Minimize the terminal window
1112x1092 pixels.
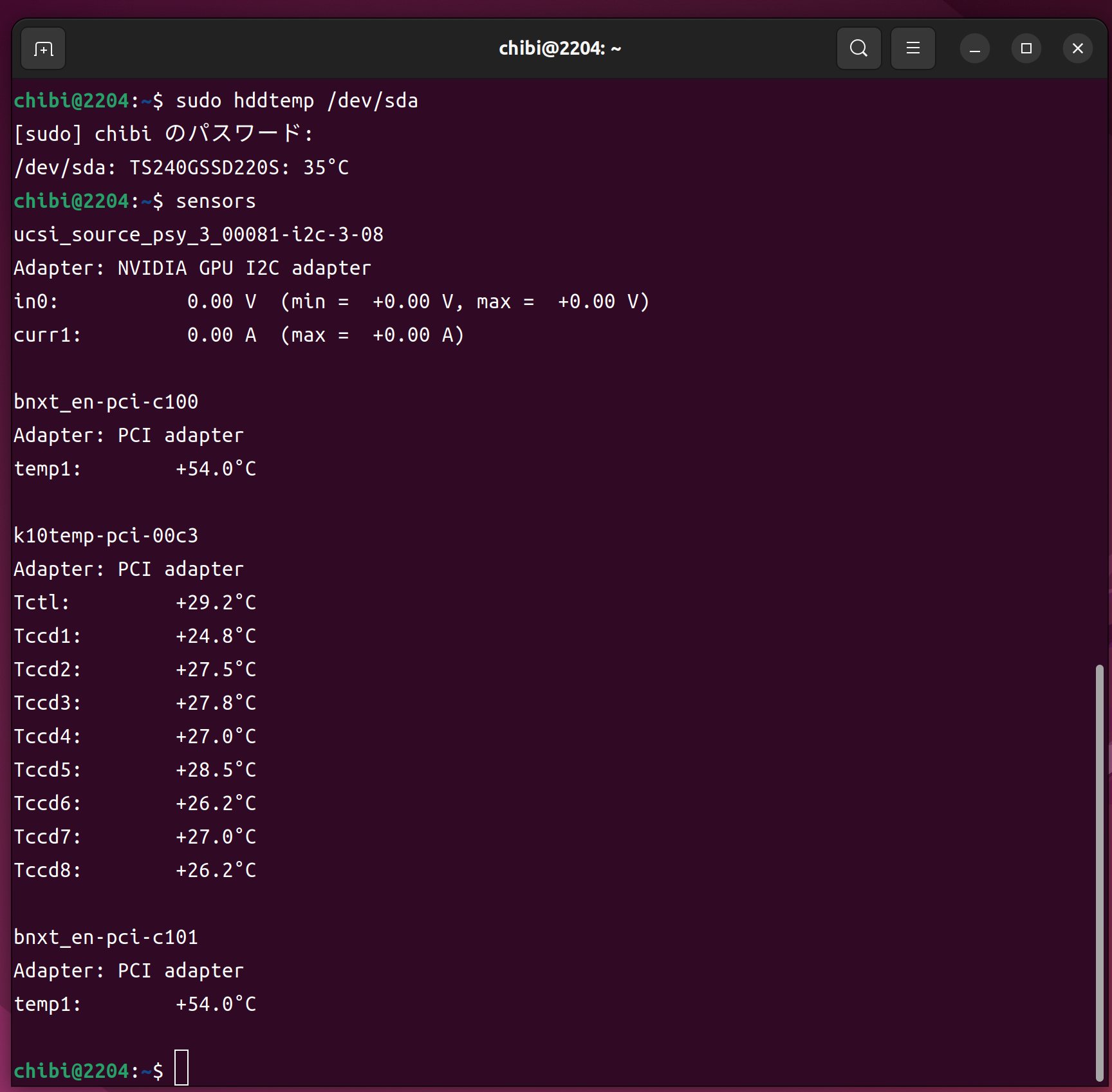(974, 49)
